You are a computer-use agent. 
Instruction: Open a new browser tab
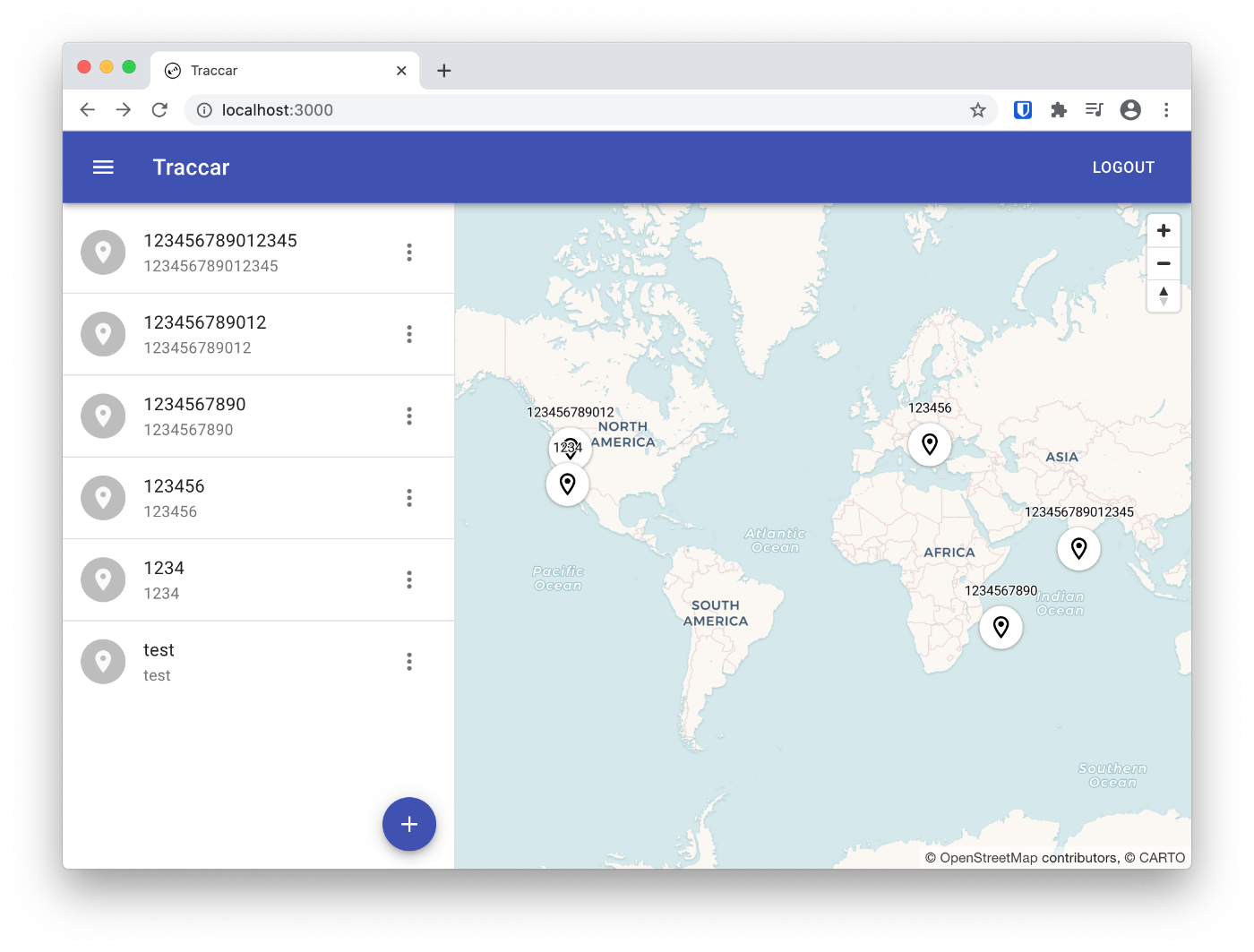444,71
